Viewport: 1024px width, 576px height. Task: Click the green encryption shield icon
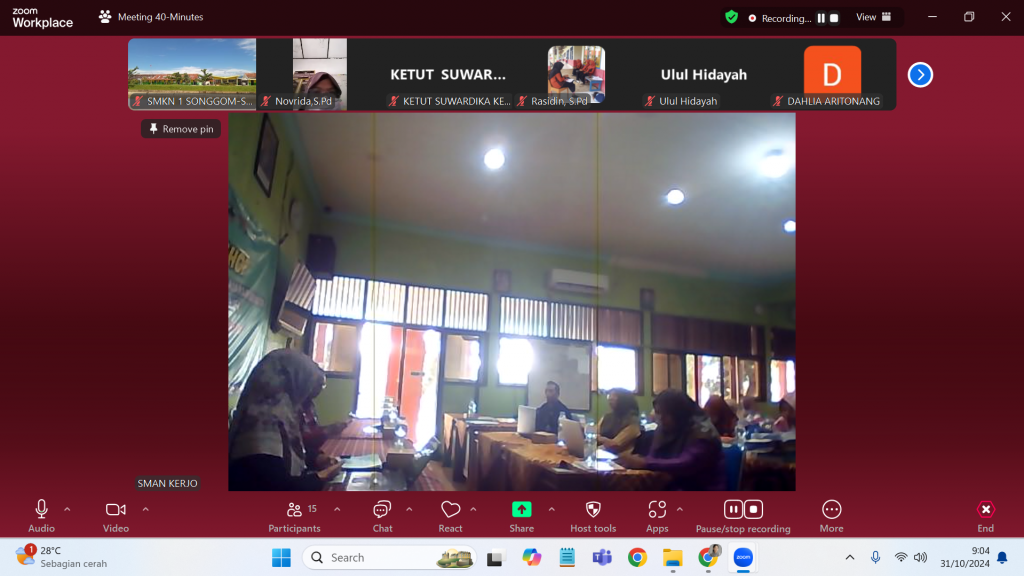[x=731, y=17]
